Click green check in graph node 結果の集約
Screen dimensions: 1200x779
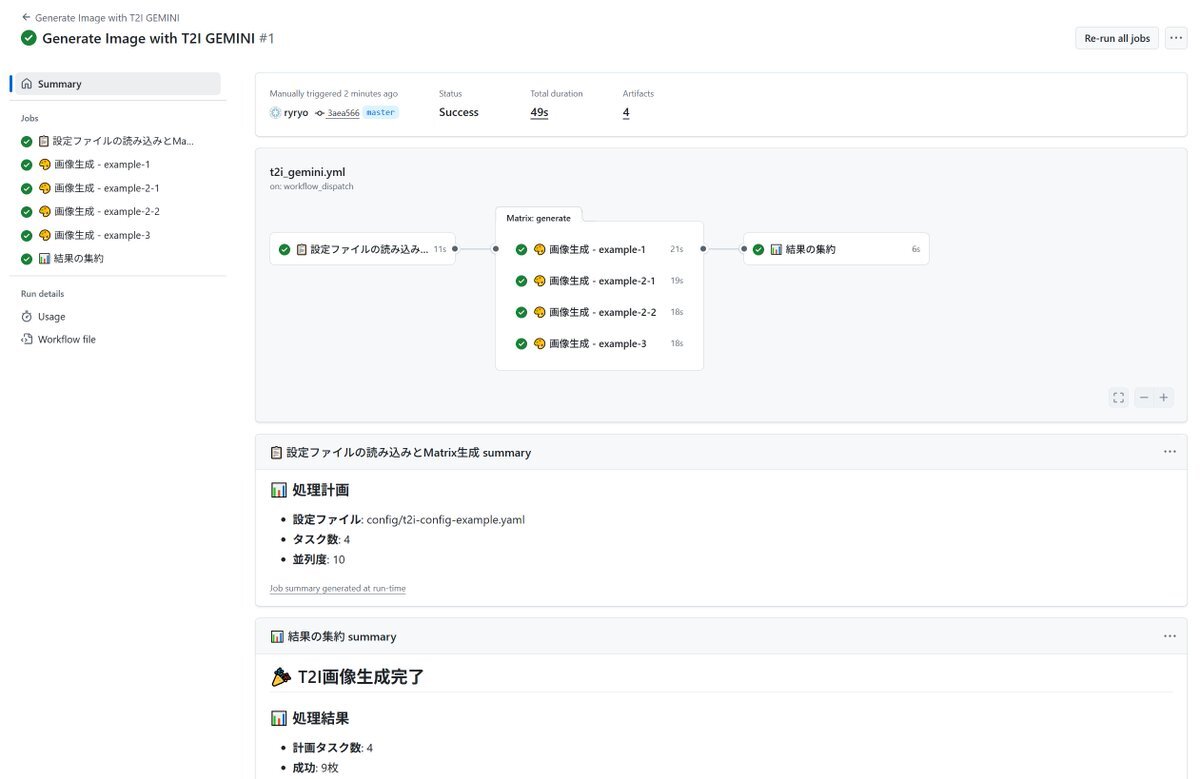coord(759,249)
